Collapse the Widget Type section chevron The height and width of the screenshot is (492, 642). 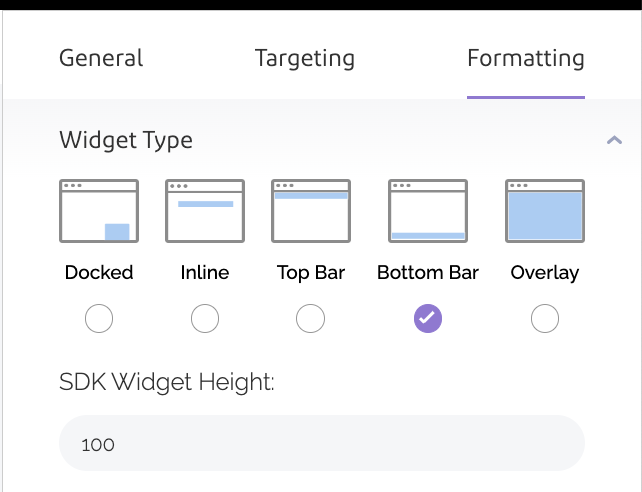tap(614, 141)
